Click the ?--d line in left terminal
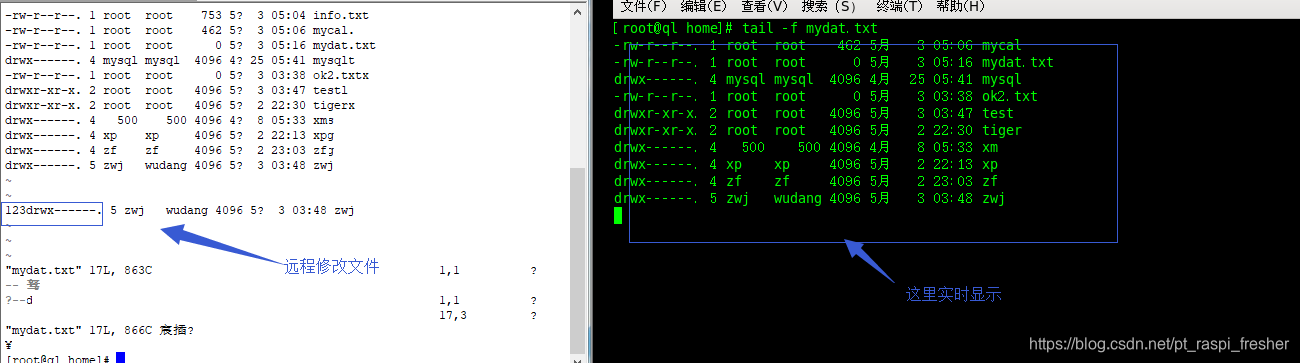The height and width of the screenshot is (363, 1300). pyautogui.click(x=19, y=300)
